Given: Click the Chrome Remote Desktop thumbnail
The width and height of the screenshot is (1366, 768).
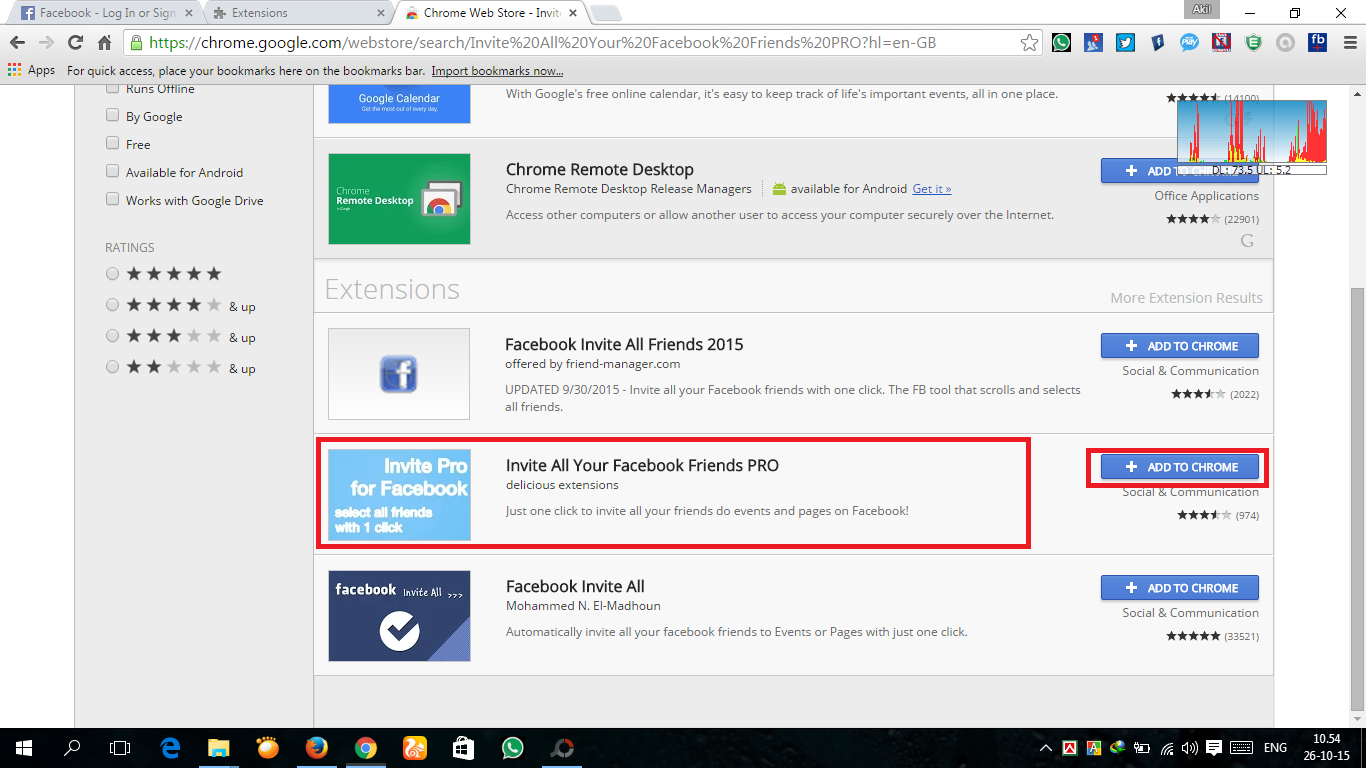Looking at the screenshot, I should [399, 199].
